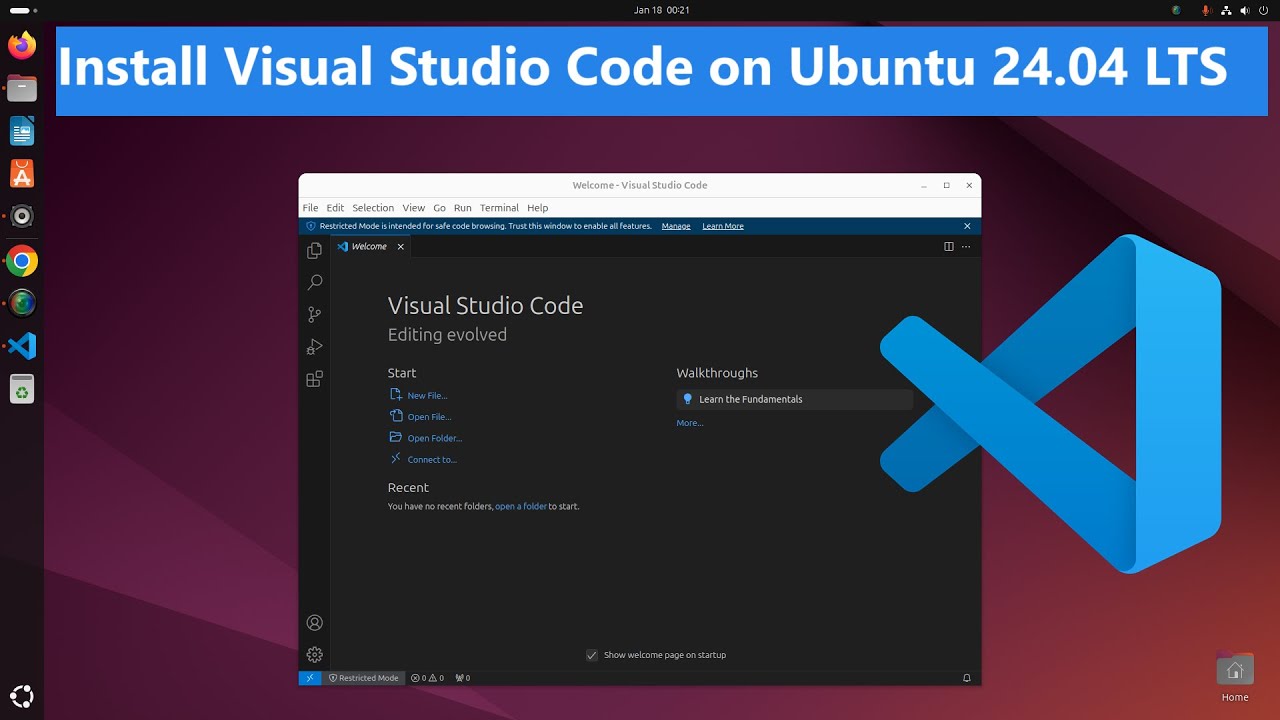Close the Welcome tab
1280x720 pixels.
tap(401, 246)
